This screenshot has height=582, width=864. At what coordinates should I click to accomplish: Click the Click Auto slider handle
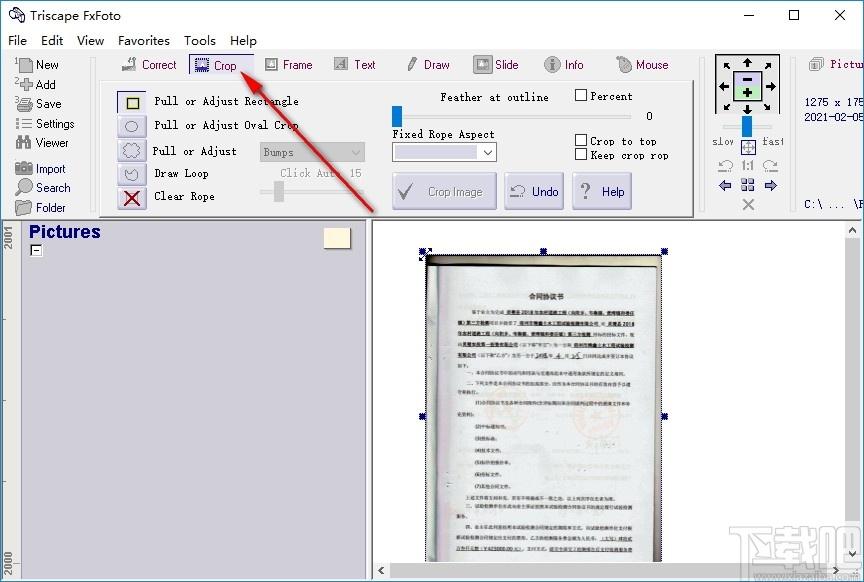(x=279, y=191)
